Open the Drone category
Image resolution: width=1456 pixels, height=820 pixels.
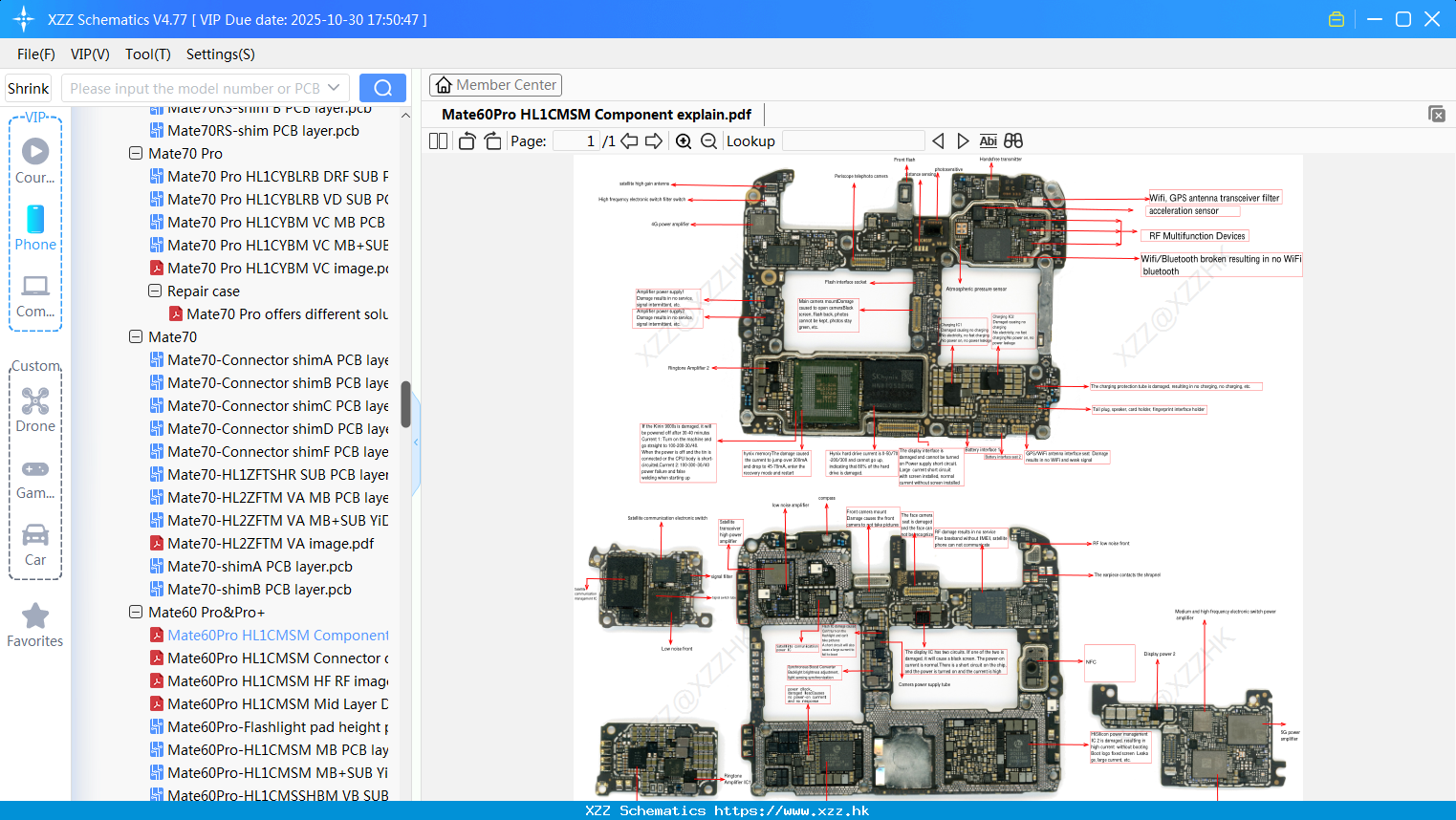(x=35, y=410)
